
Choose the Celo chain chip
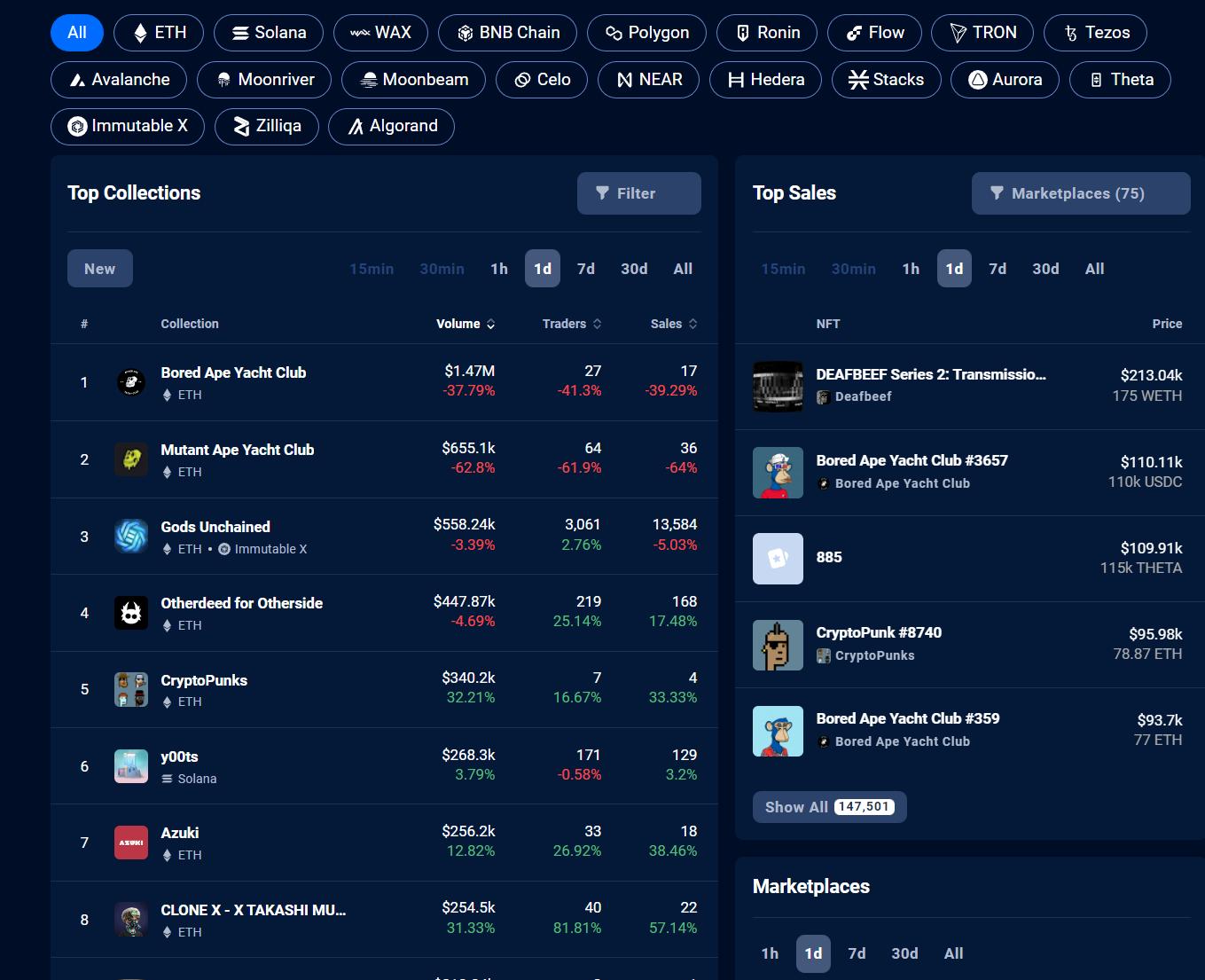(542, 80)
